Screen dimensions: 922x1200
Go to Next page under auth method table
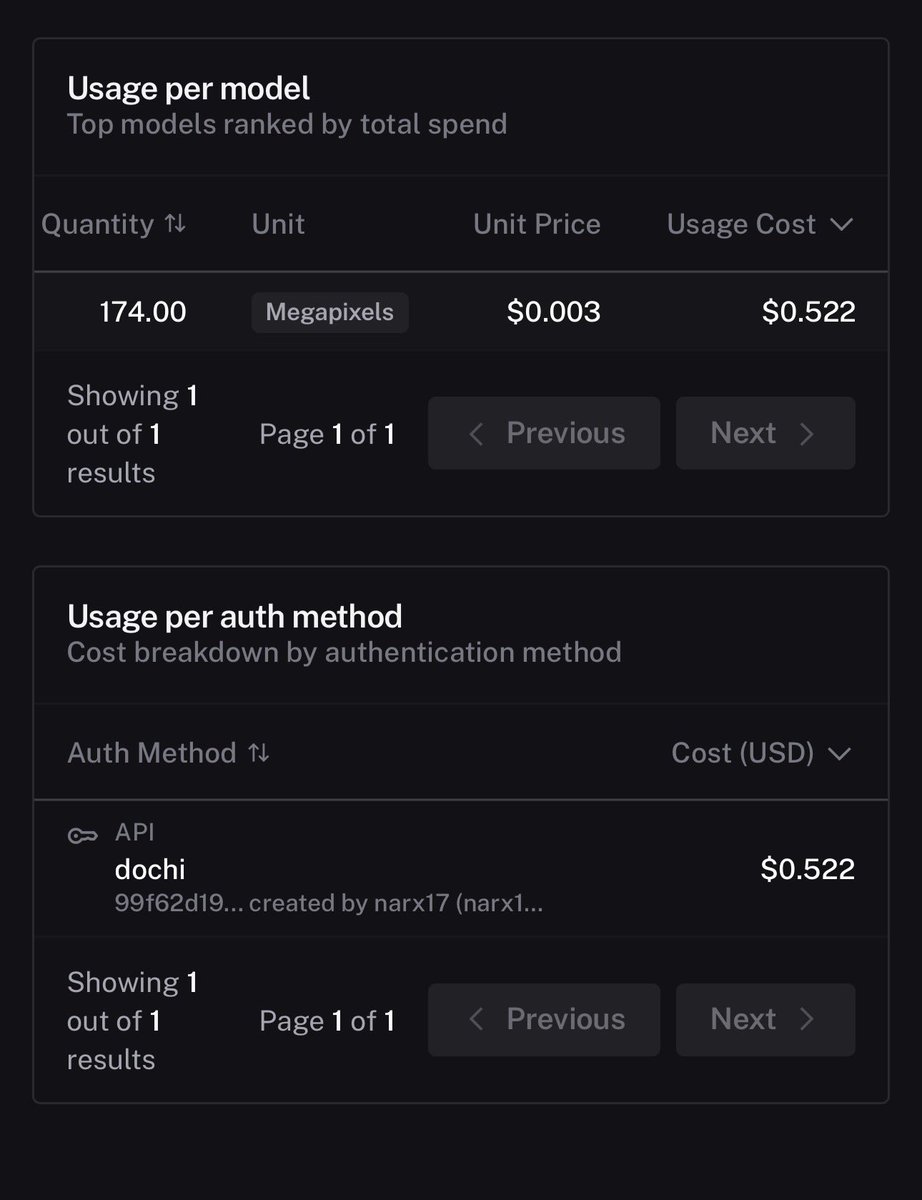(765, 1019)
